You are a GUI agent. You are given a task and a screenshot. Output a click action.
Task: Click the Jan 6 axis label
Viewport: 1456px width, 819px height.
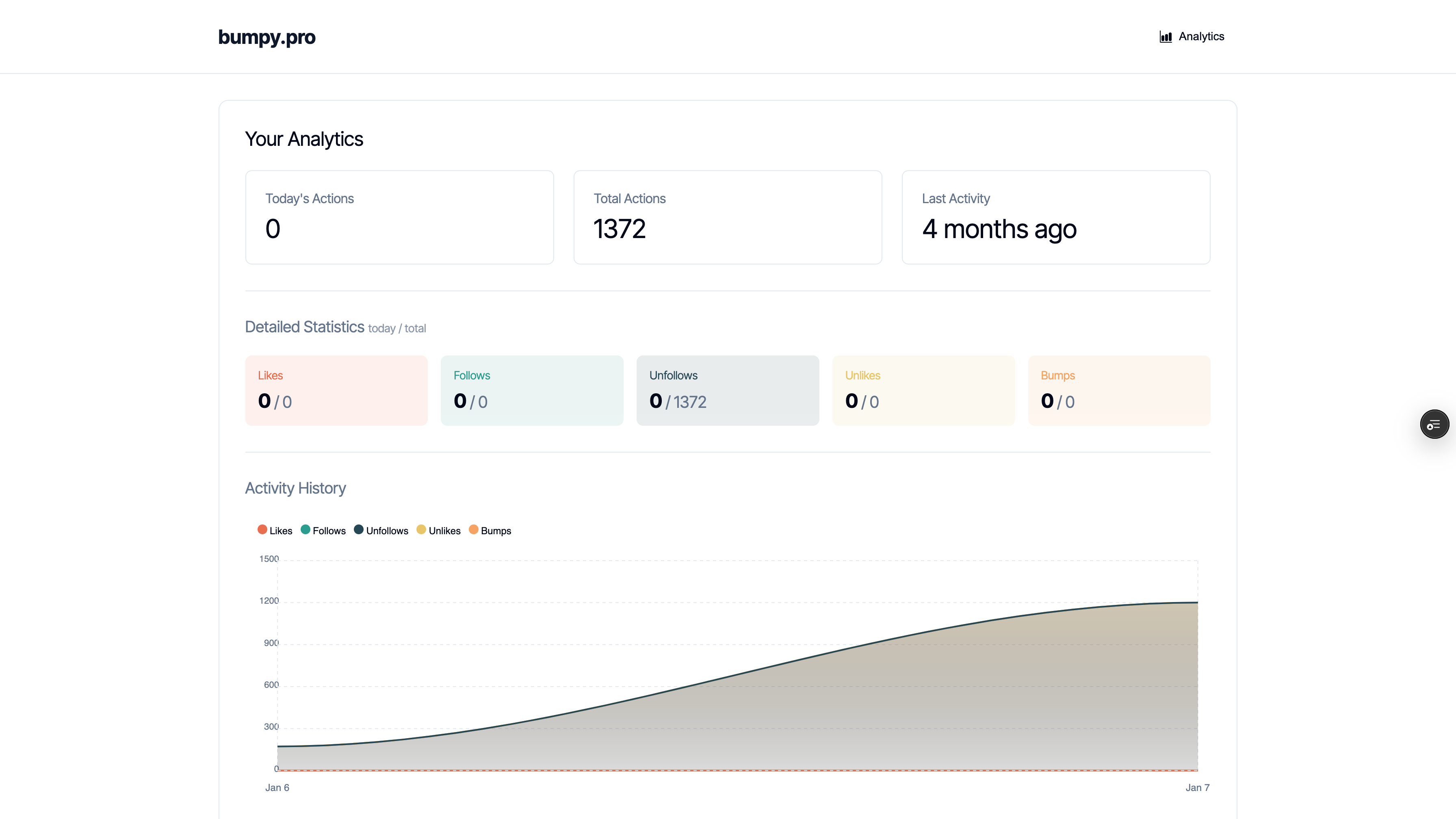277,787
